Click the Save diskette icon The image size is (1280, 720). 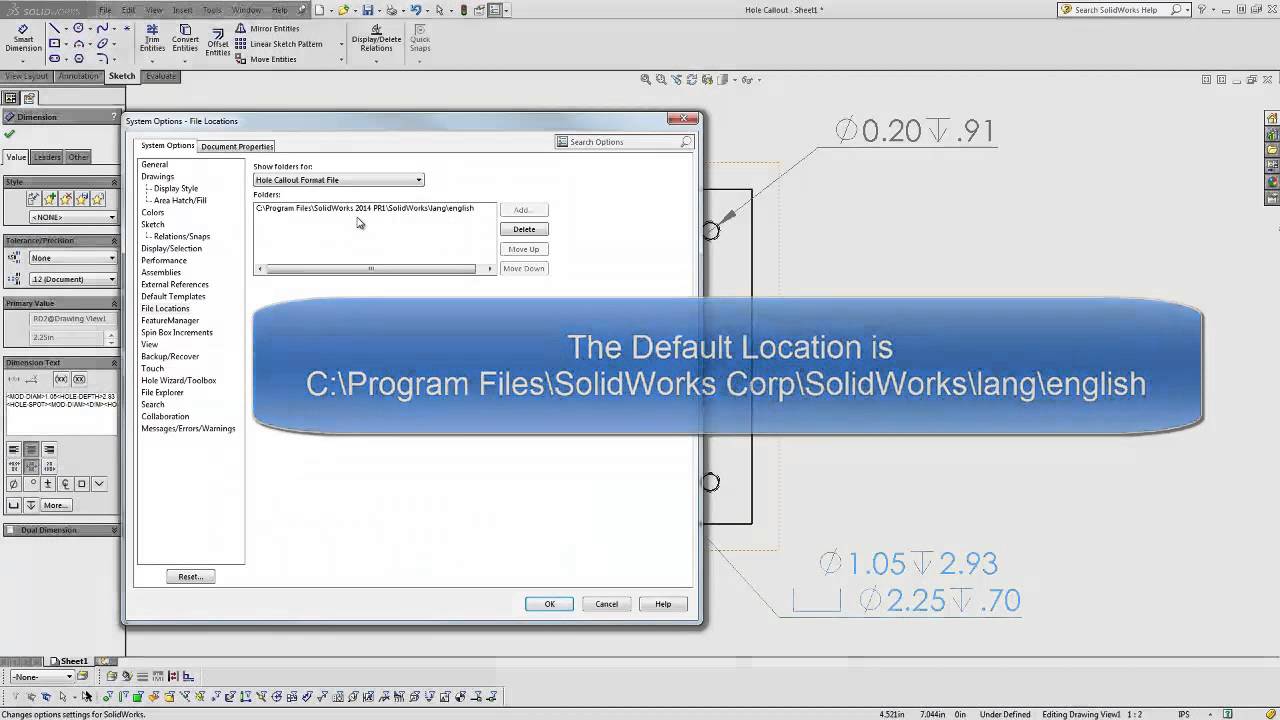tap(368, 10)
